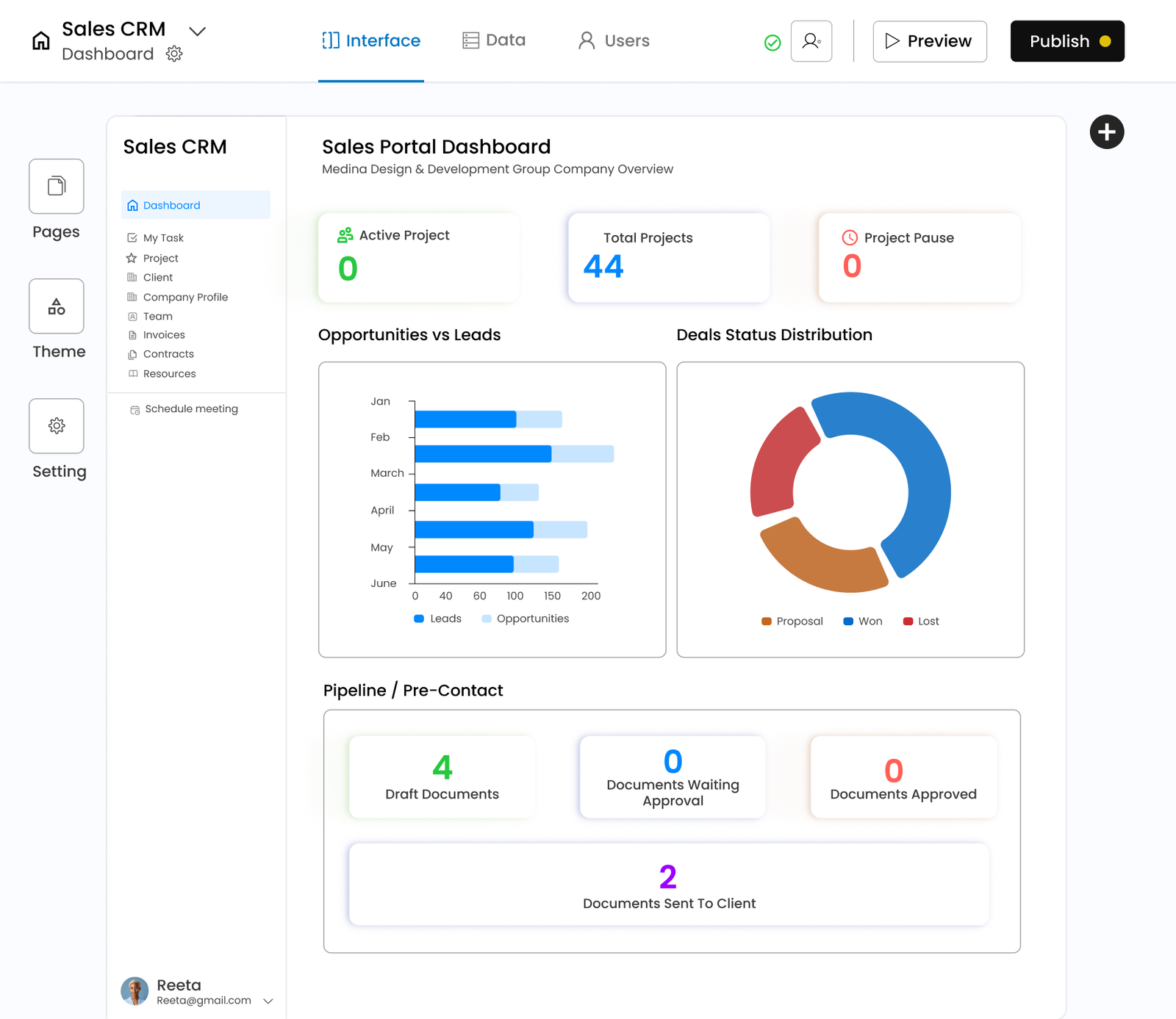Click the Invoices document icon
The height and width of the screenshot is (1019, 1176).
click(x=132, y=334)
